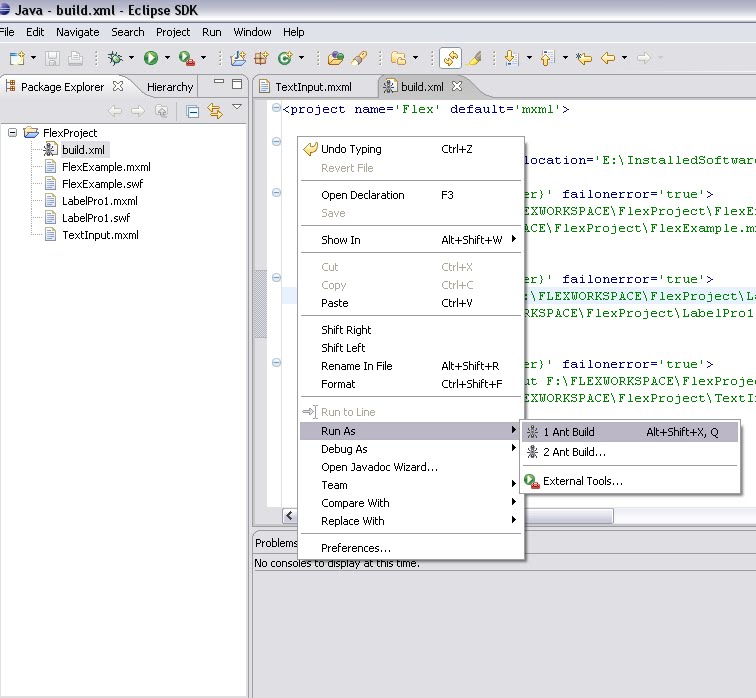Select 2 Ant Build... from submenu
756x698 pixels.
coord(630,452)
